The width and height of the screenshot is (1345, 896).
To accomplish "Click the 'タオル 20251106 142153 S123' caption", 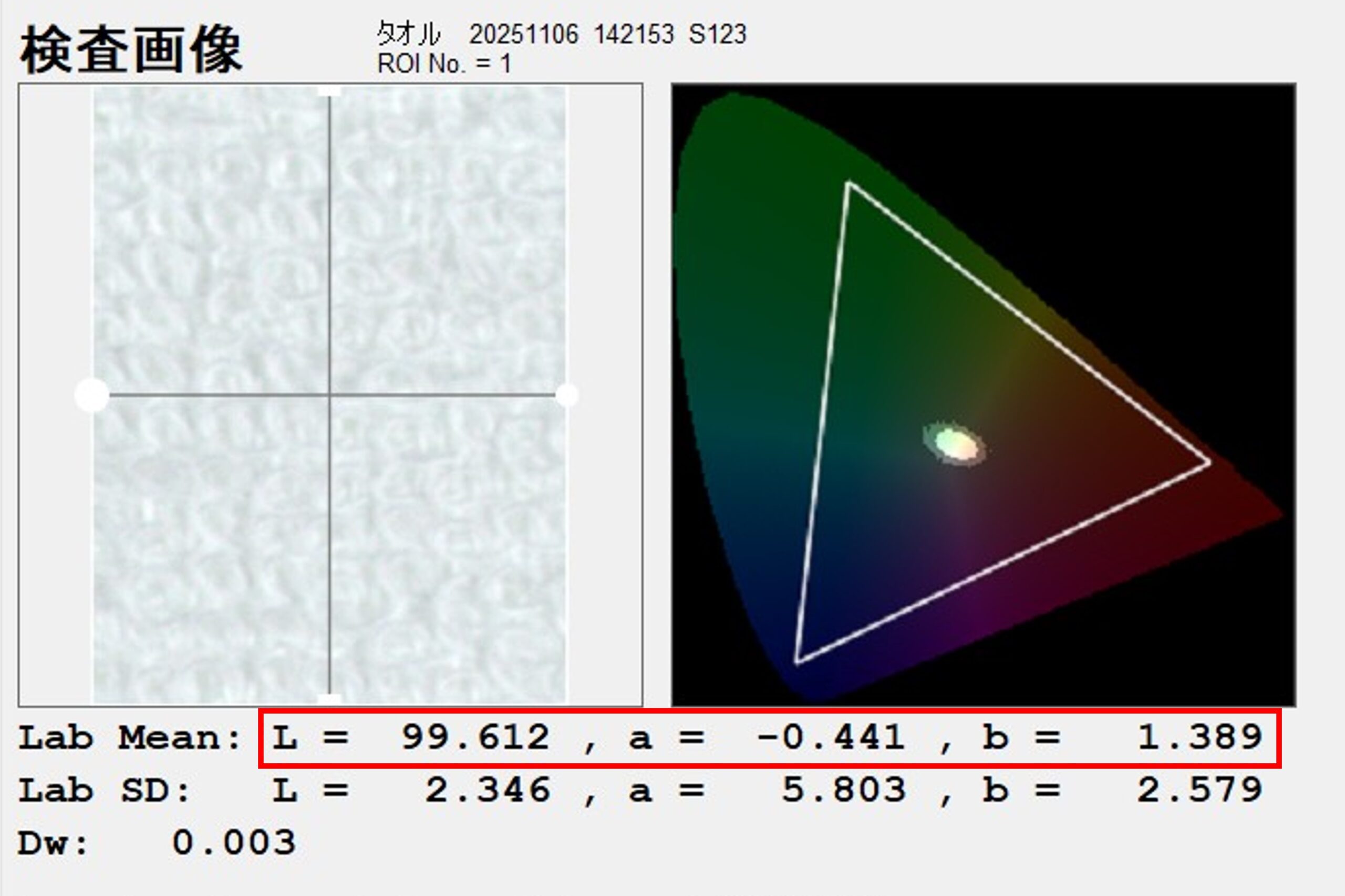I will coord(561,34).
